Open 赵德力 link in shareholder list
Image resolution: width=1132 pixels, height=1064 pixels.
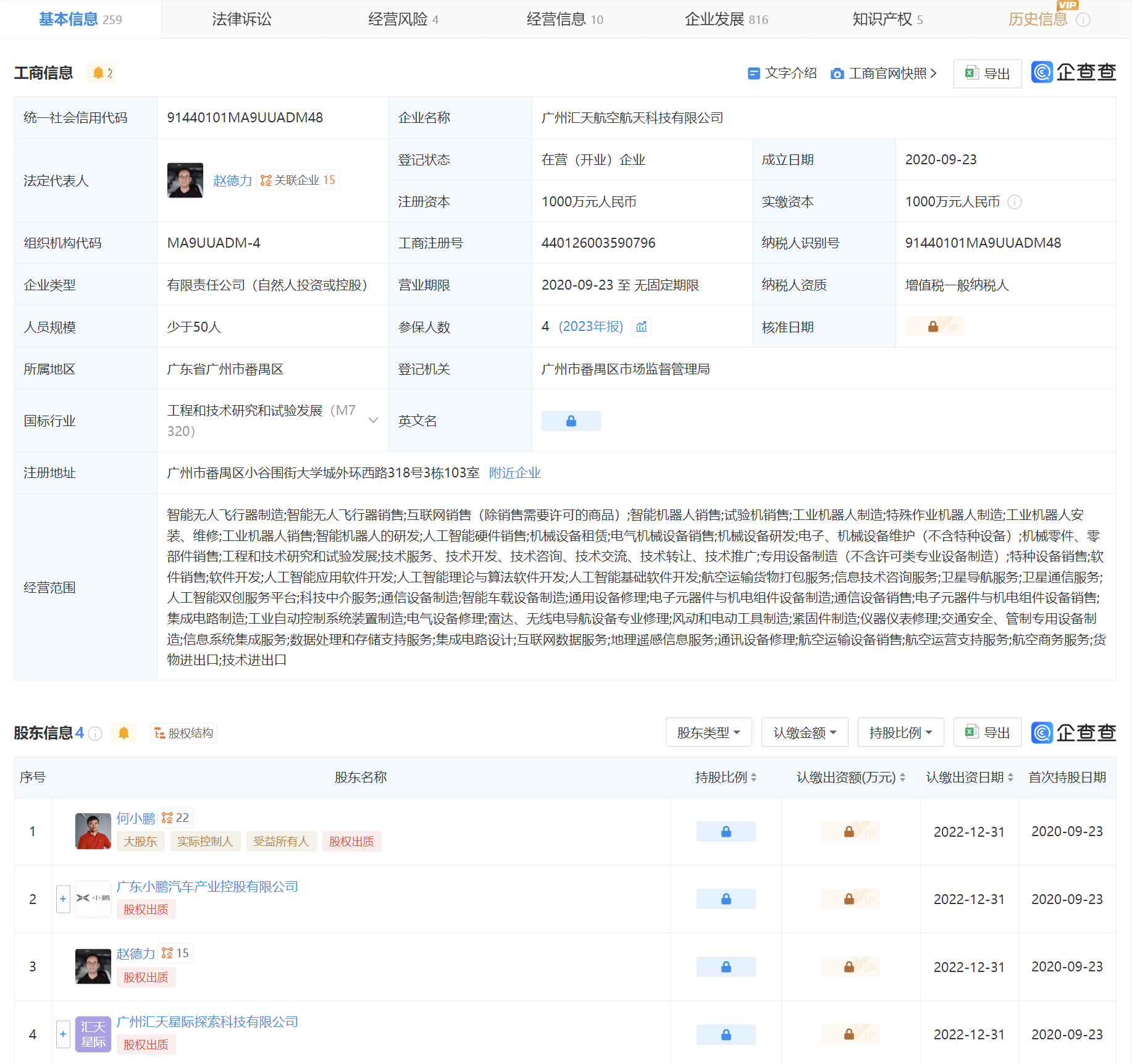coord(136,953)
